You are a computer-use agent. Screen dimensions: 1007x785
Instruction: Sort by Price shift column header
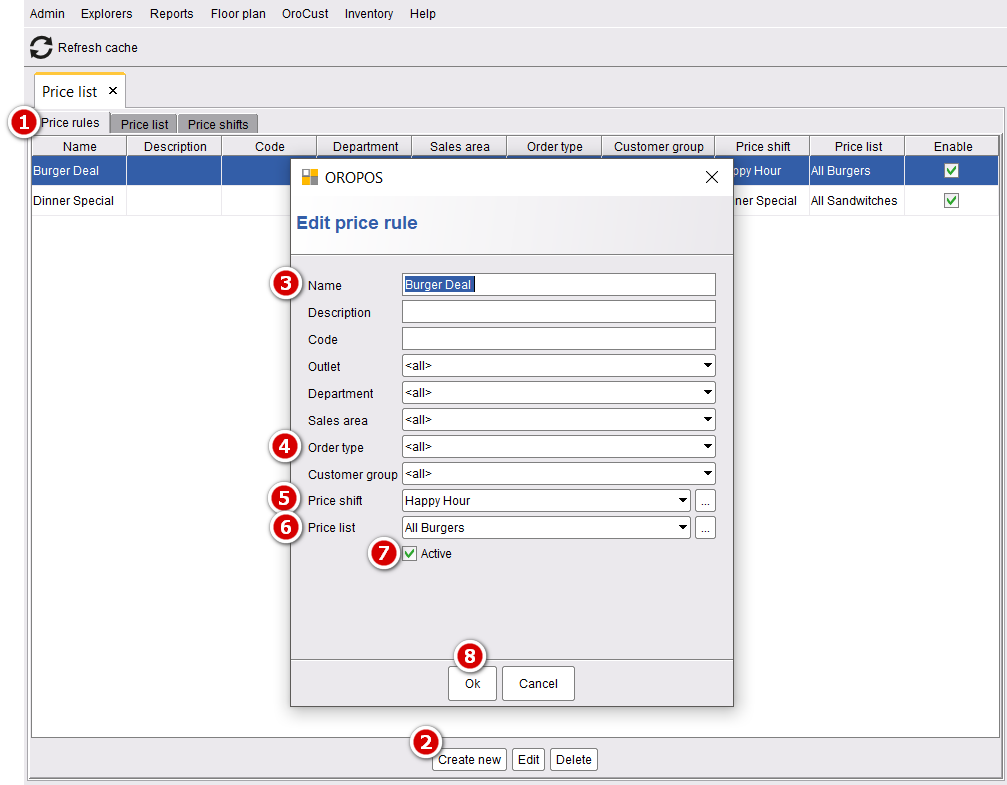pyautogui.click(x=762, y=146)
